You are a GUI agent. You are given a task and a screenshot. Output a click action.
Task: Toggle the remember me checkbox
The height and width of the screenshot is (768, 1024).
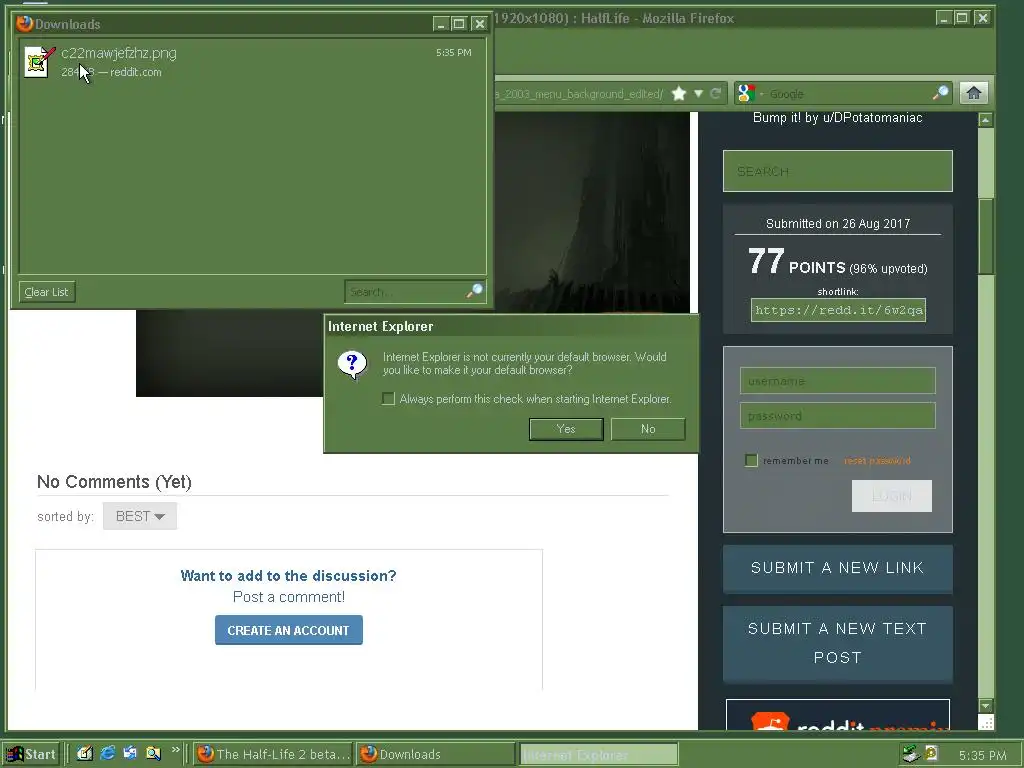click(x=752, y=460)
